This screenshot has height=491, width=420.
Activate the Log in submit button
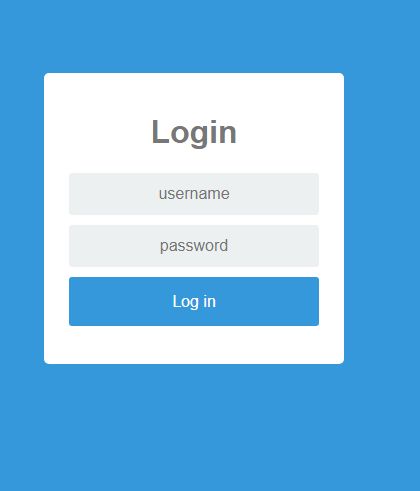pyautogui.click(x=194, y=301)
